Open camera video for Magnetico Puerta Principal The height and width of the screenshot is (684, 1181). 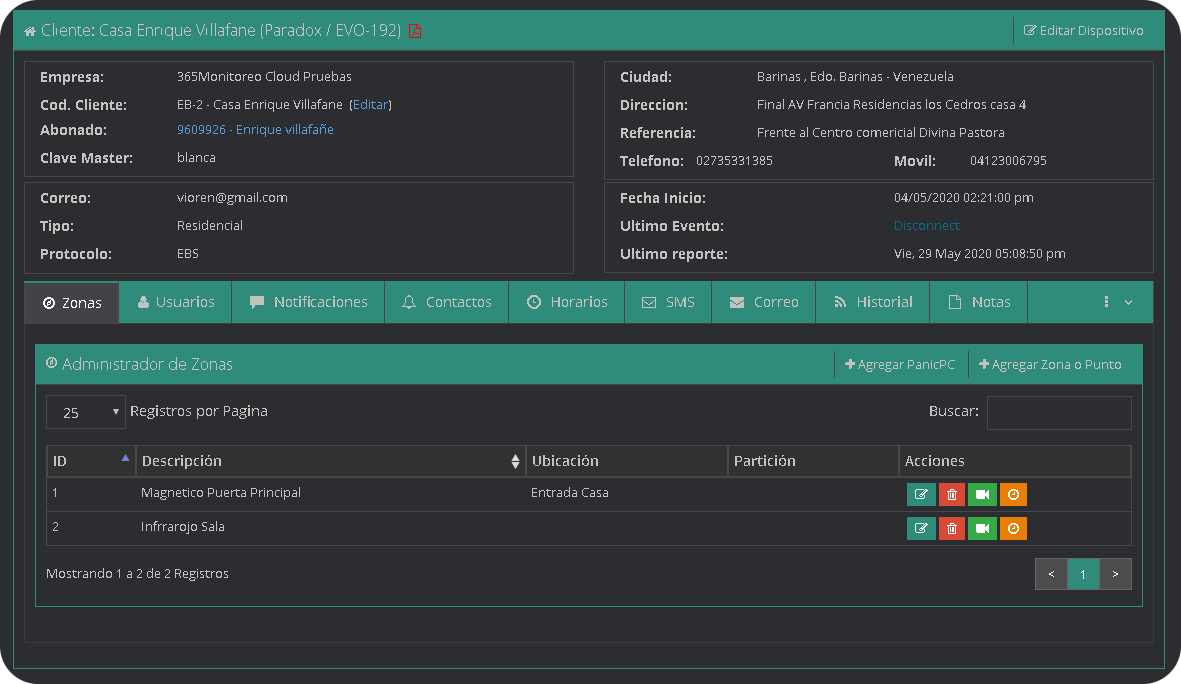[x=982, y=494]
